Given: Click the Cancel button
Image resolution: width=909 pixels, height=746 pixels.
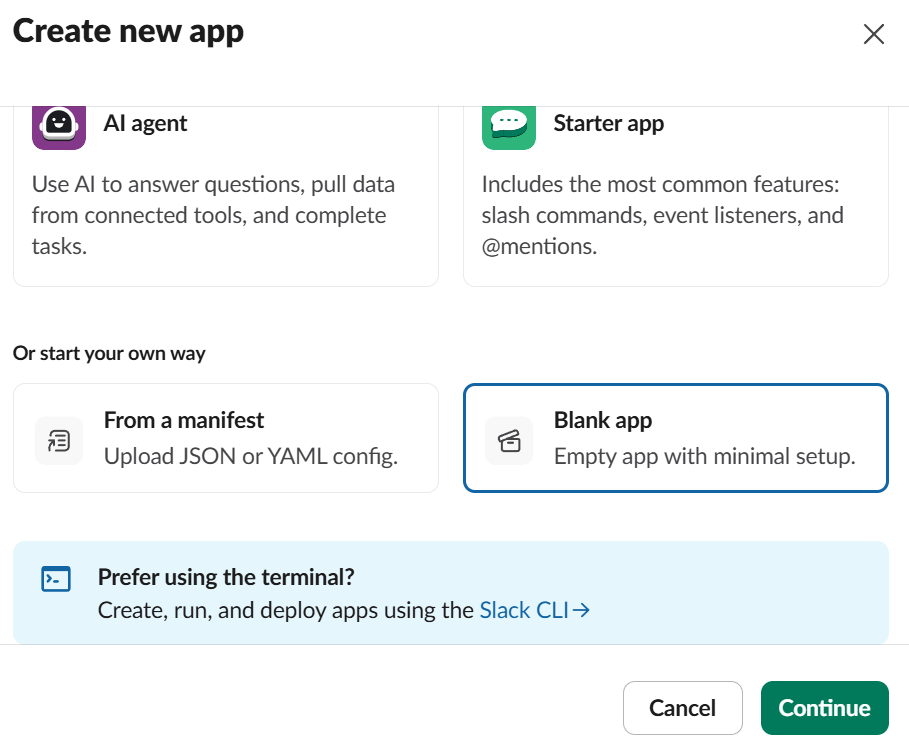Looking at the screenshot, I should click(x=682, y=708).
